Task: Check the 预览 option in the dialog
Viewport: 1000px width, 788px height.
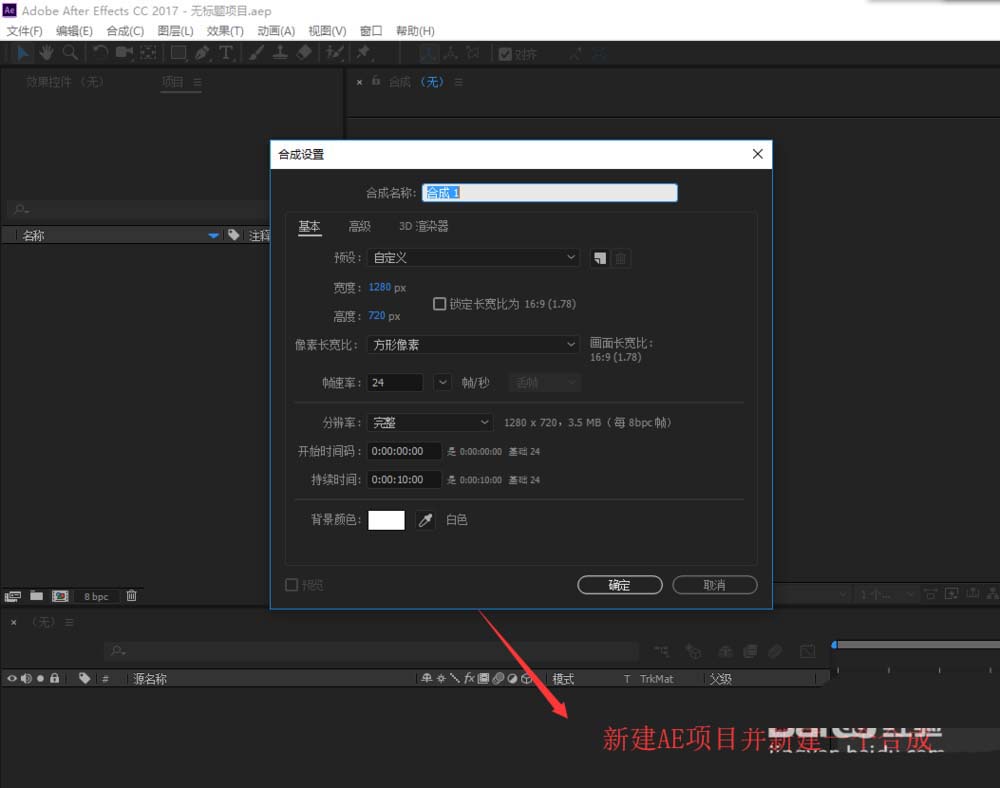Action: tap(292, 584)
